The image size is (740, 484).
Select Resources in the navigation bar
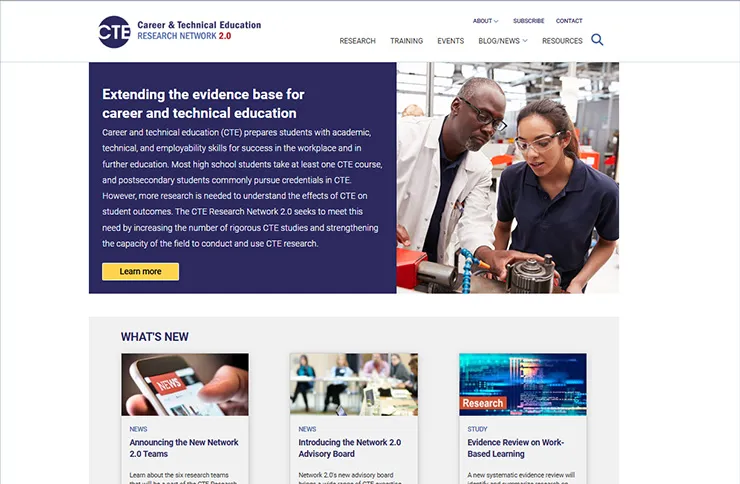[x=562, y=41]
